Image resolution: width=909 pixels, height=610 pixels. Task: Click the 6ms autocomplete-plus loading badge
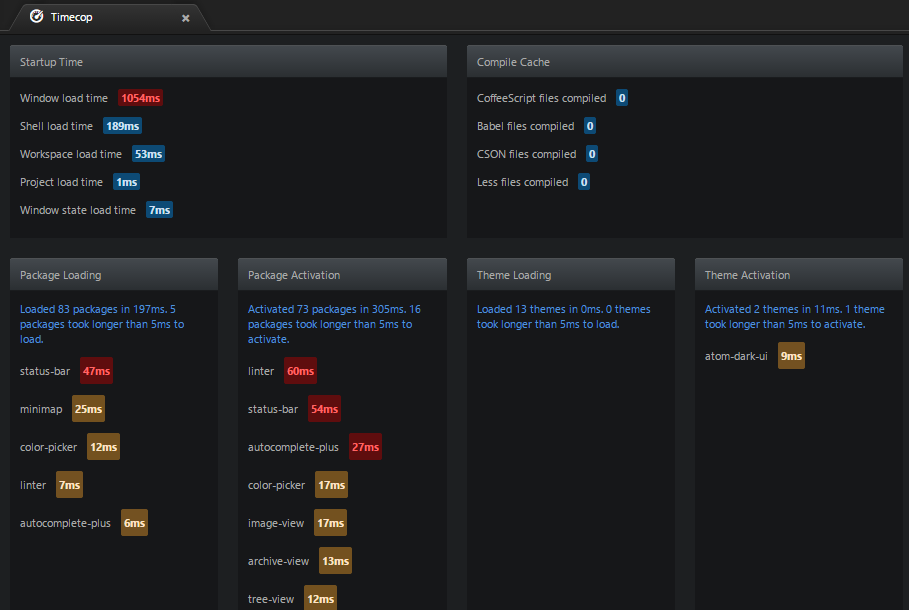[x=134, y=523]
